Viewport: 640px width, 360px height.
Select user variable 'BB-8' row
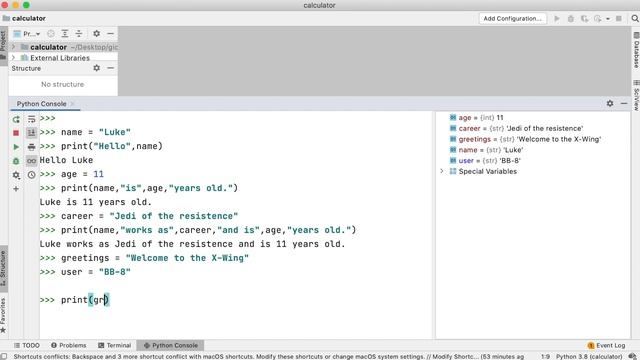(x=533, y=160)
